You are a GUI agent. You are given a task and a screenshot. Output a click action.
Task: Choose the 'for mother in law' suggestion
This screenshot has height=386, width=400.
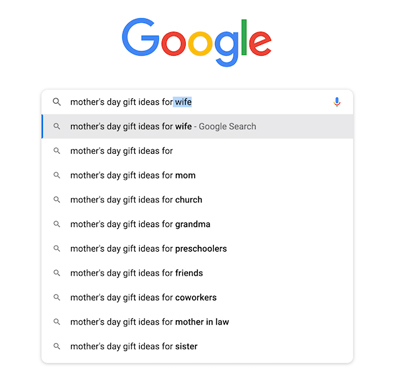[197, 322]
